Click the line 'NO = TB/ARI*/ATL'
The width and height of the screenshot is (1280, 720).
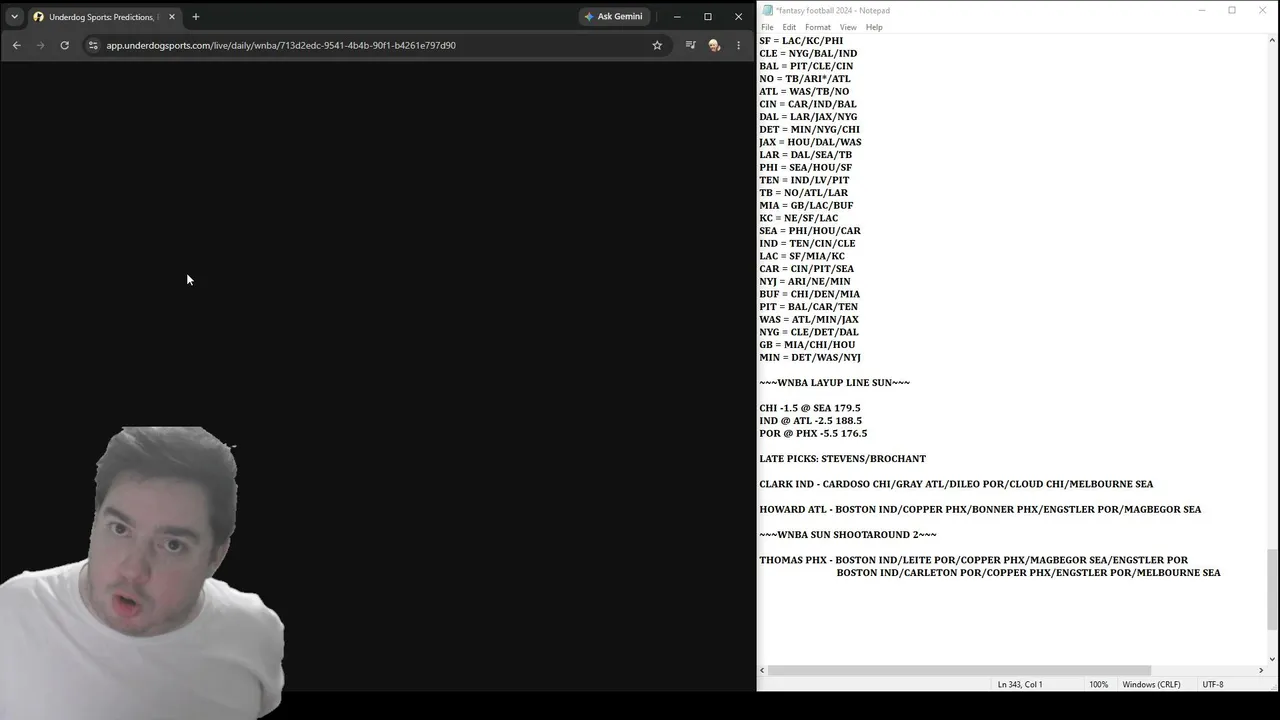click(x=805, y=79)
